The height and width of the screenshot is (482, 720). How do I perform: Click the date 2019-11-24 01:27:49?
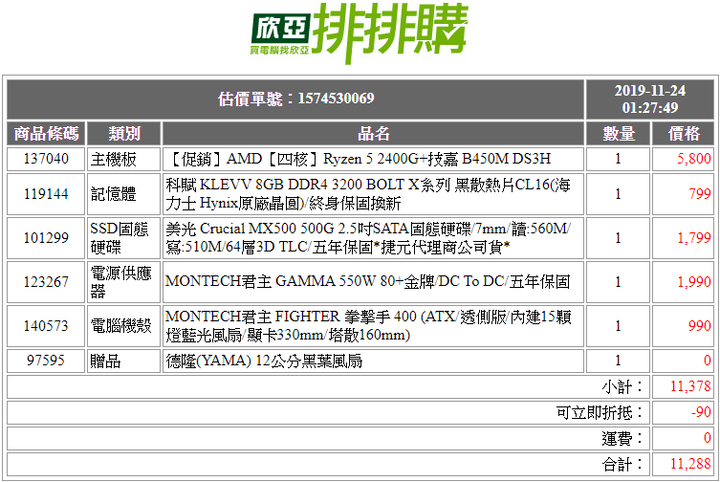tap(650, 99)
